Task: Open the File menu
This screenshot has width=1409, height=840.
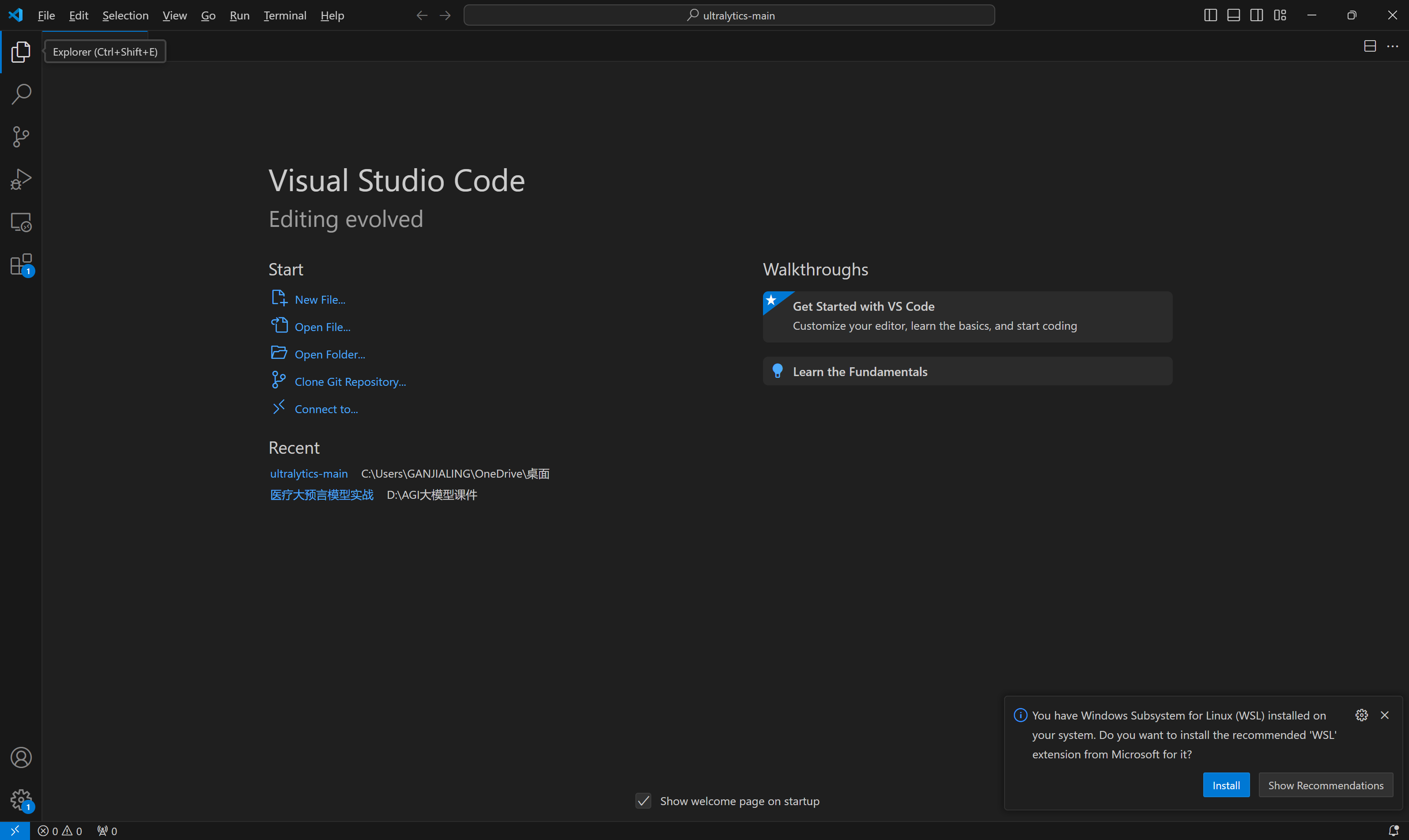Action: pyautogui.click(x=46, y=15)
